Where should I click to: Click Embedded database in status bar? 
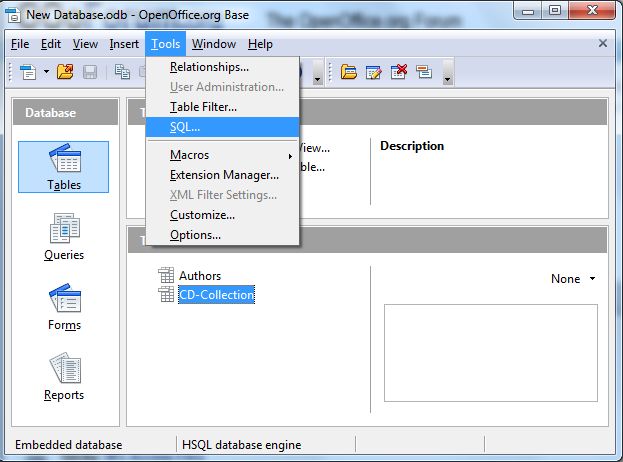coord(68,445)
